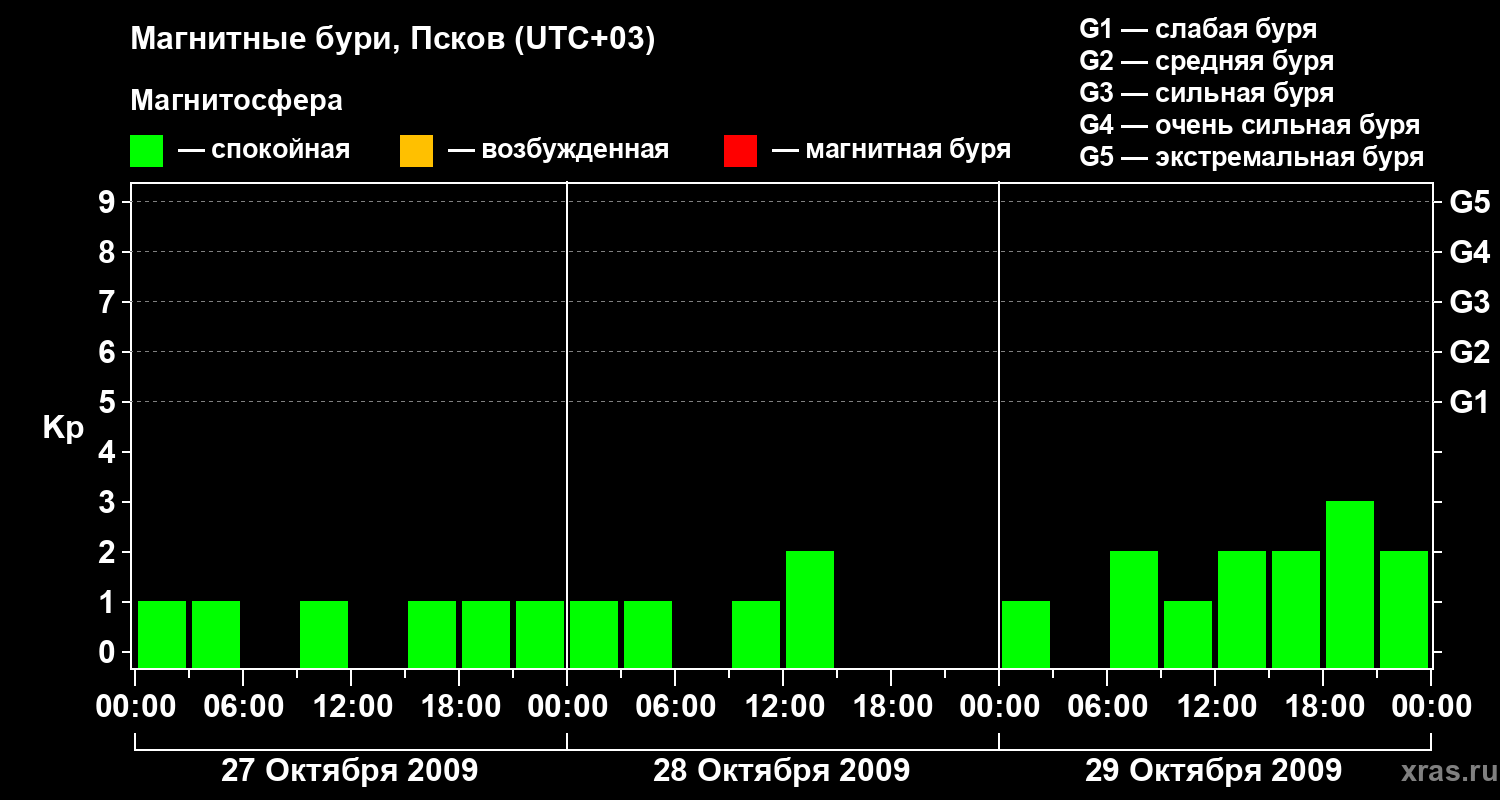Image resolution: width=1500 pixels, height=800 pixels.
Task: Click the "Kp" axis label
Action: [x=63, y=428]
